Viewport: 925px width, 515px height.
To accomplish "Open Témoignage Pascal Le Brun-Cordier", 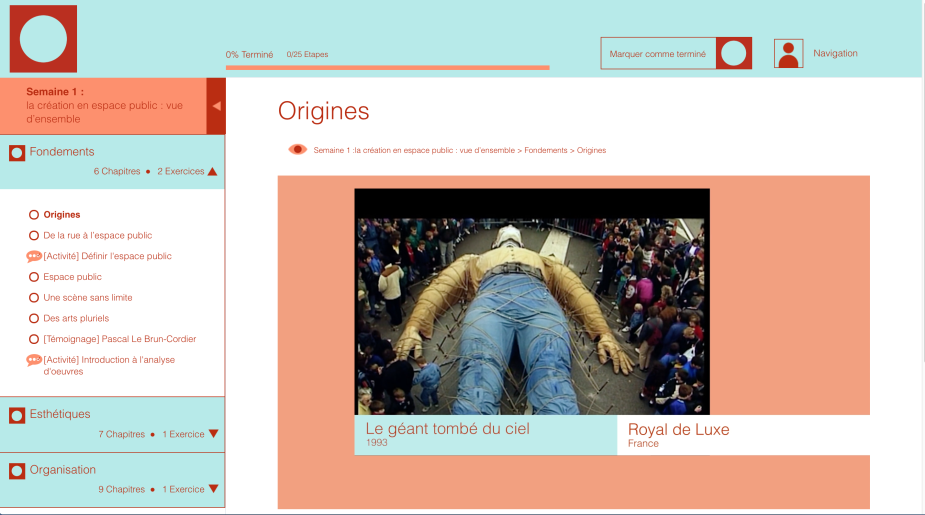I will [119, 339].
